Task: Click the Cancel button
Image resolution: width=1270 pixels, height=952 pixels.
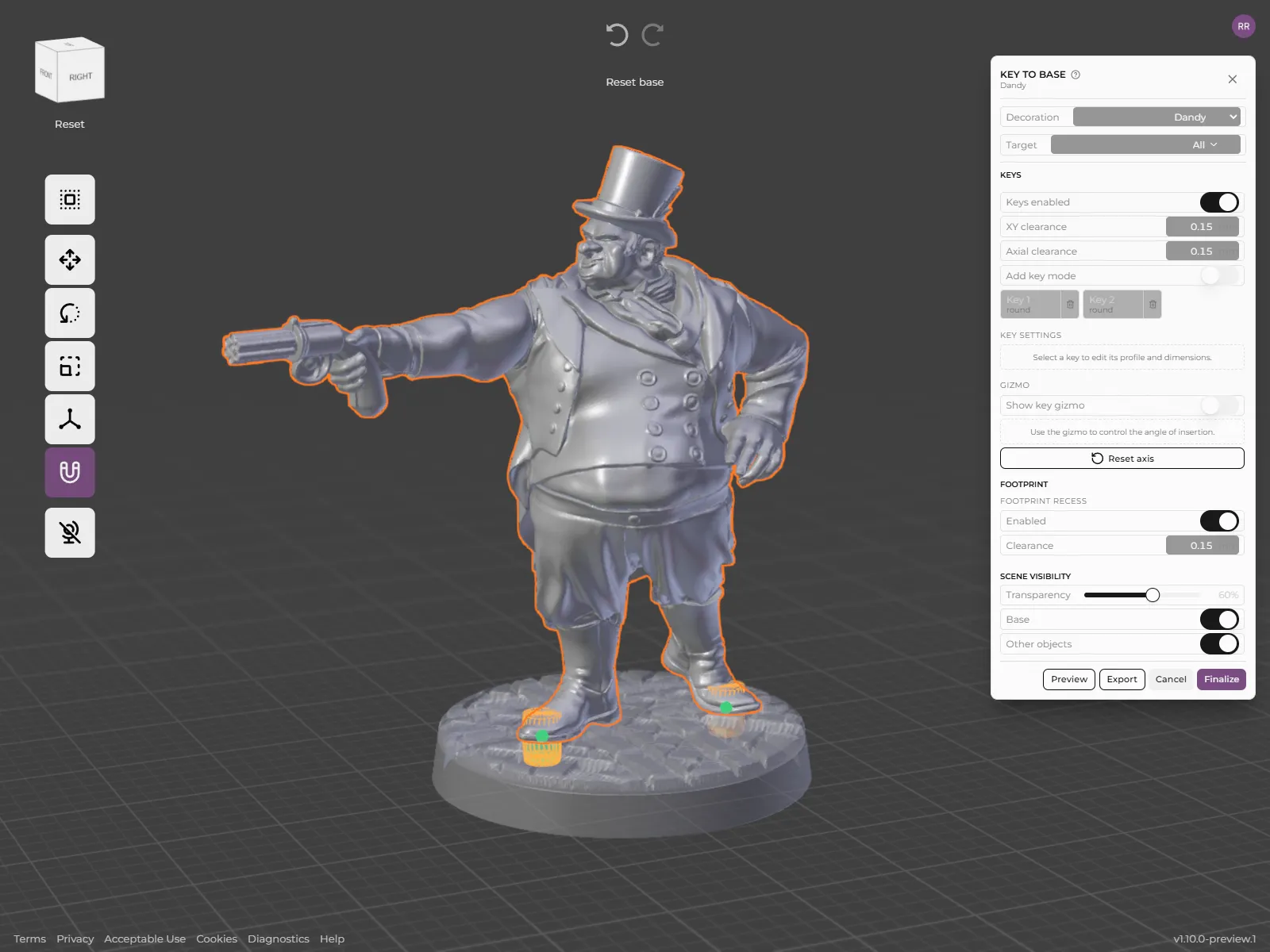Action: (1171, 679)
